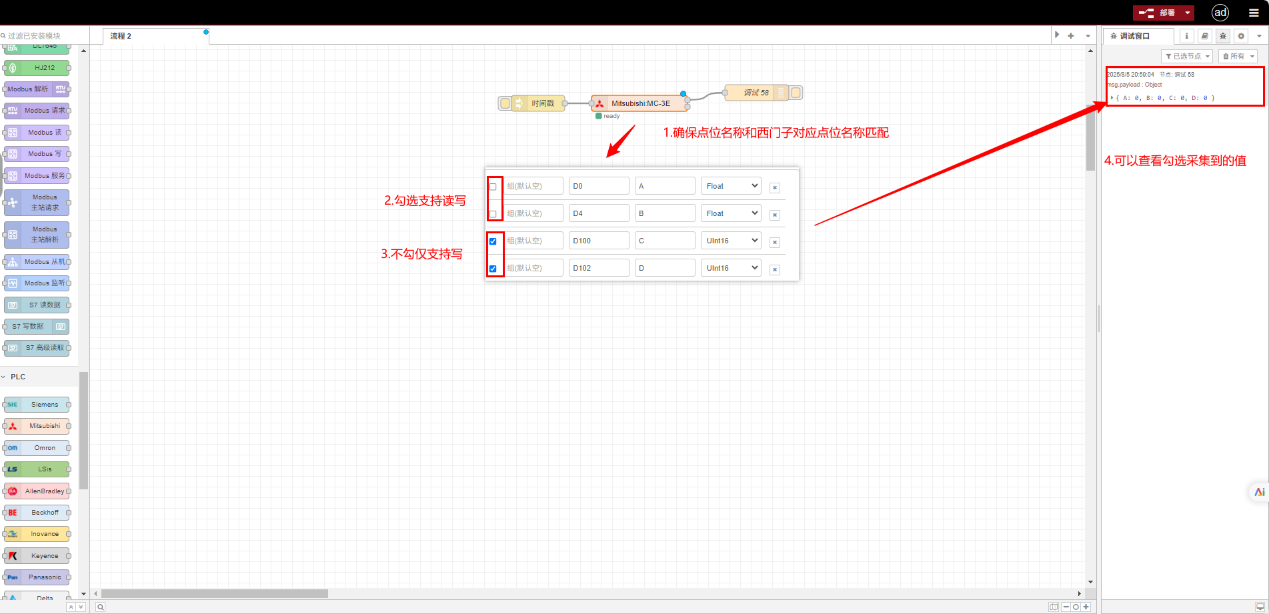
Task: Uncheck the checkbox for row D102
Action: 493,268
